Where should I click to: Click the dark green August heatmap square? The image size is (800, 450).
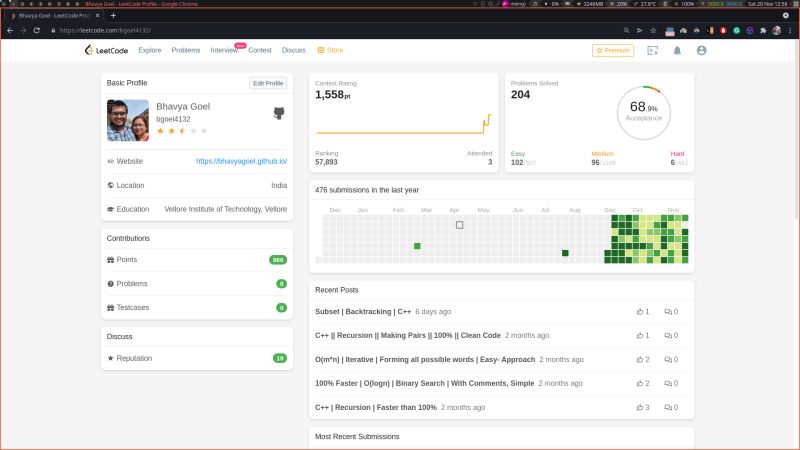(565, 253)
